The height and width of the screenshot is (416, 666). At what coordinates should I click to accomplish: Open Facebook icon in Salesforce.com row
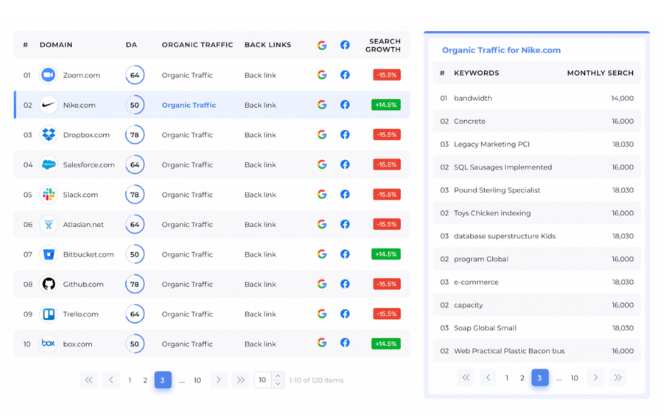(345, 164)
